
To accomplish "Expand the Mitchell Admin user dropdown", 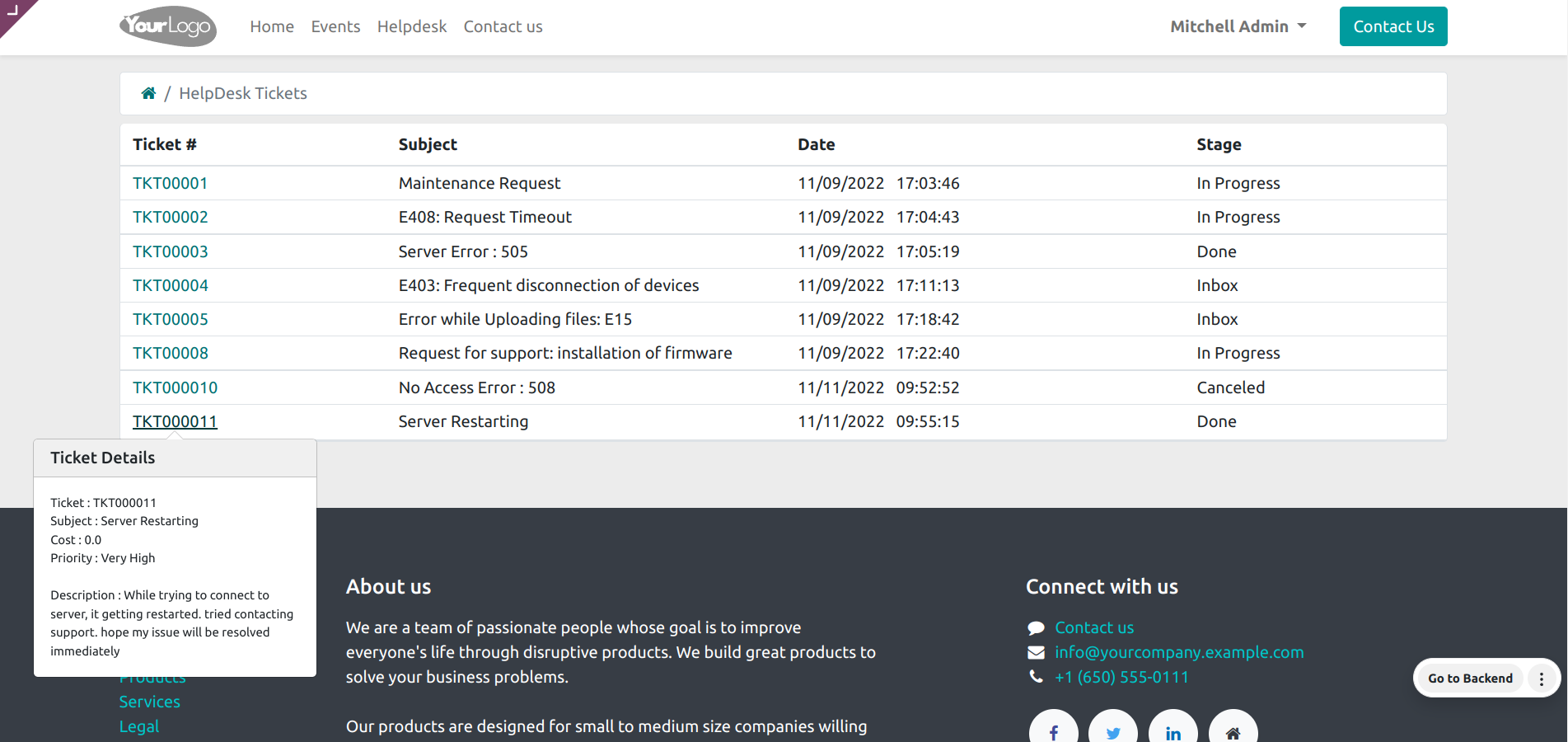I will [1238, 26].
